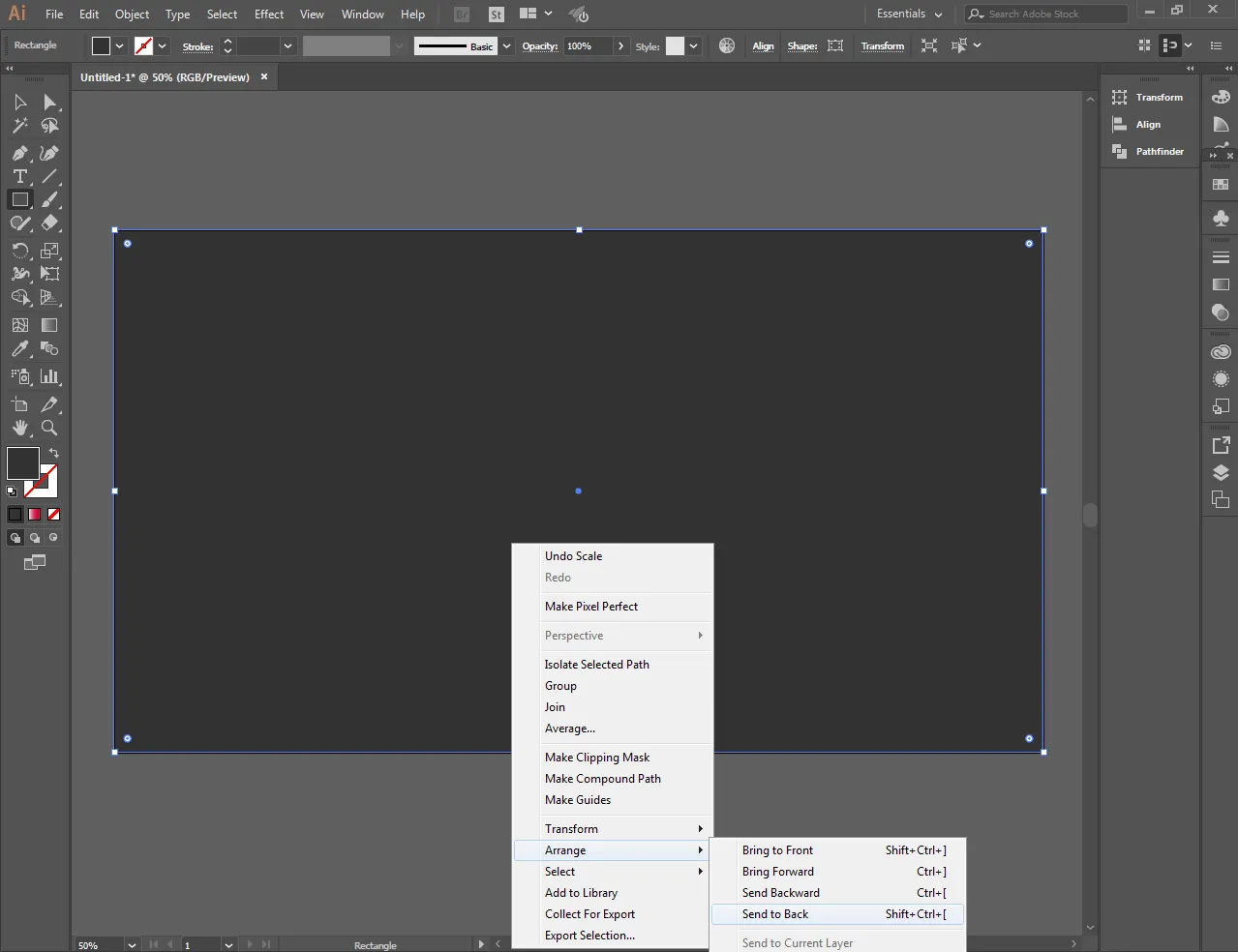Select the Hand tool
Image resolution: width=1238 pixels, height=952 pixels.
click(19, 428)
